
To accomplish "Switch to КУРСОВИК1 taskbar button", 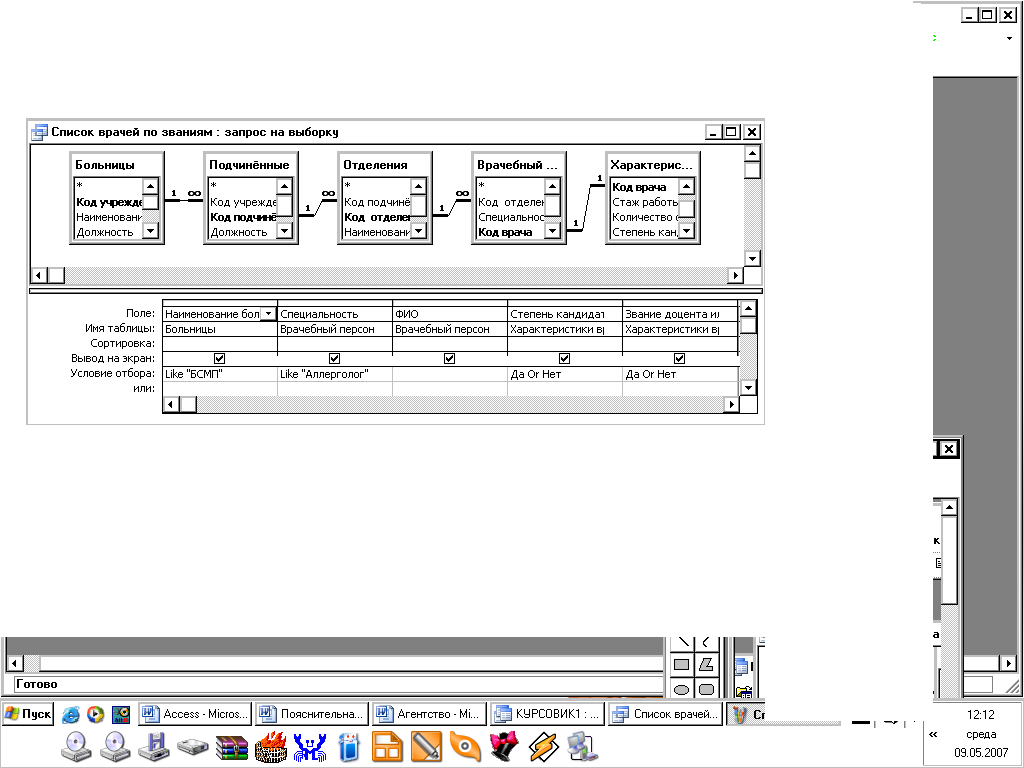I will [x=547, y=714].
